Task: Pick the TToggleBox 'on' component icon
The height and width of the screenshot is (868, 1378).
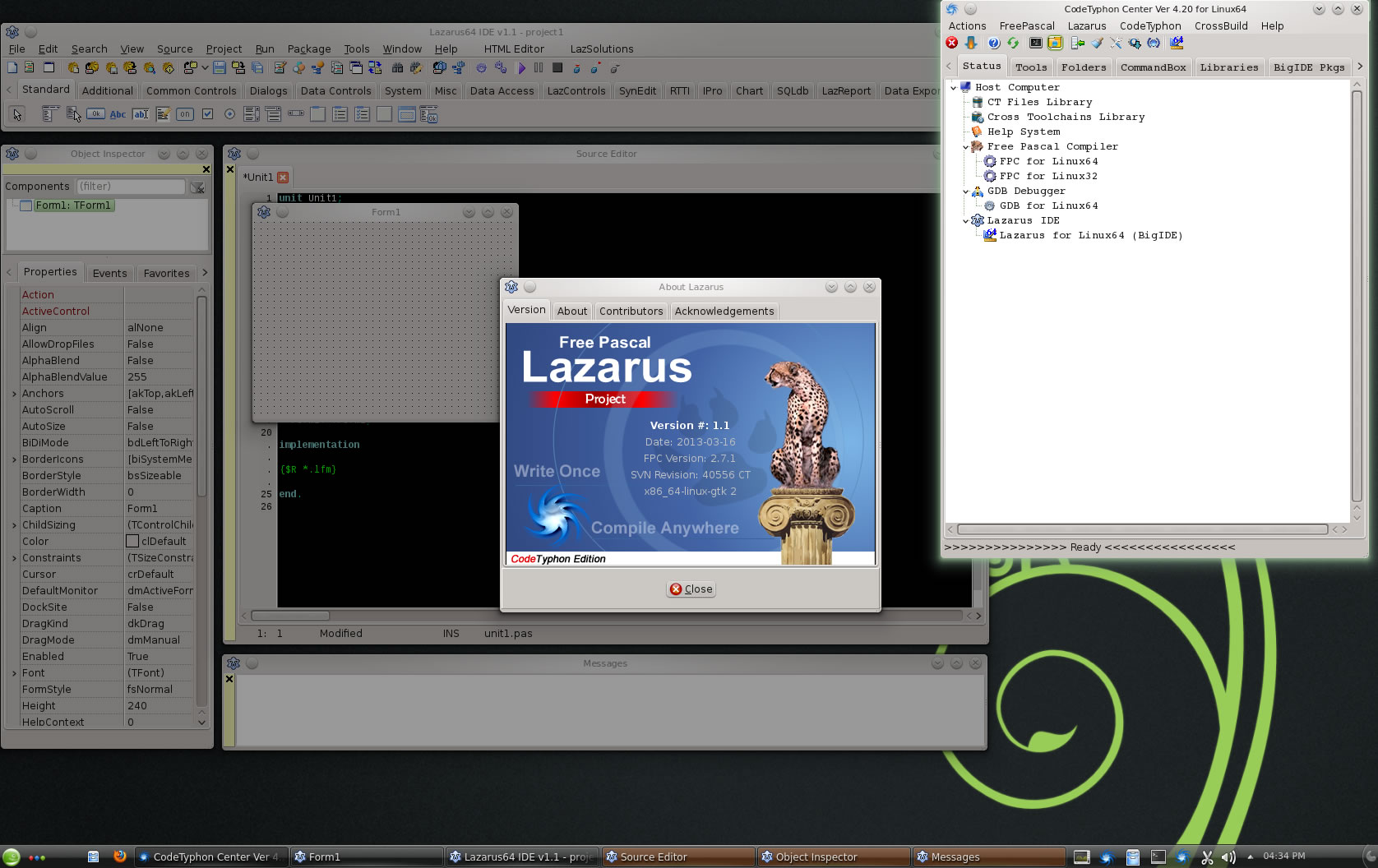Action: (x=185, y=114)
